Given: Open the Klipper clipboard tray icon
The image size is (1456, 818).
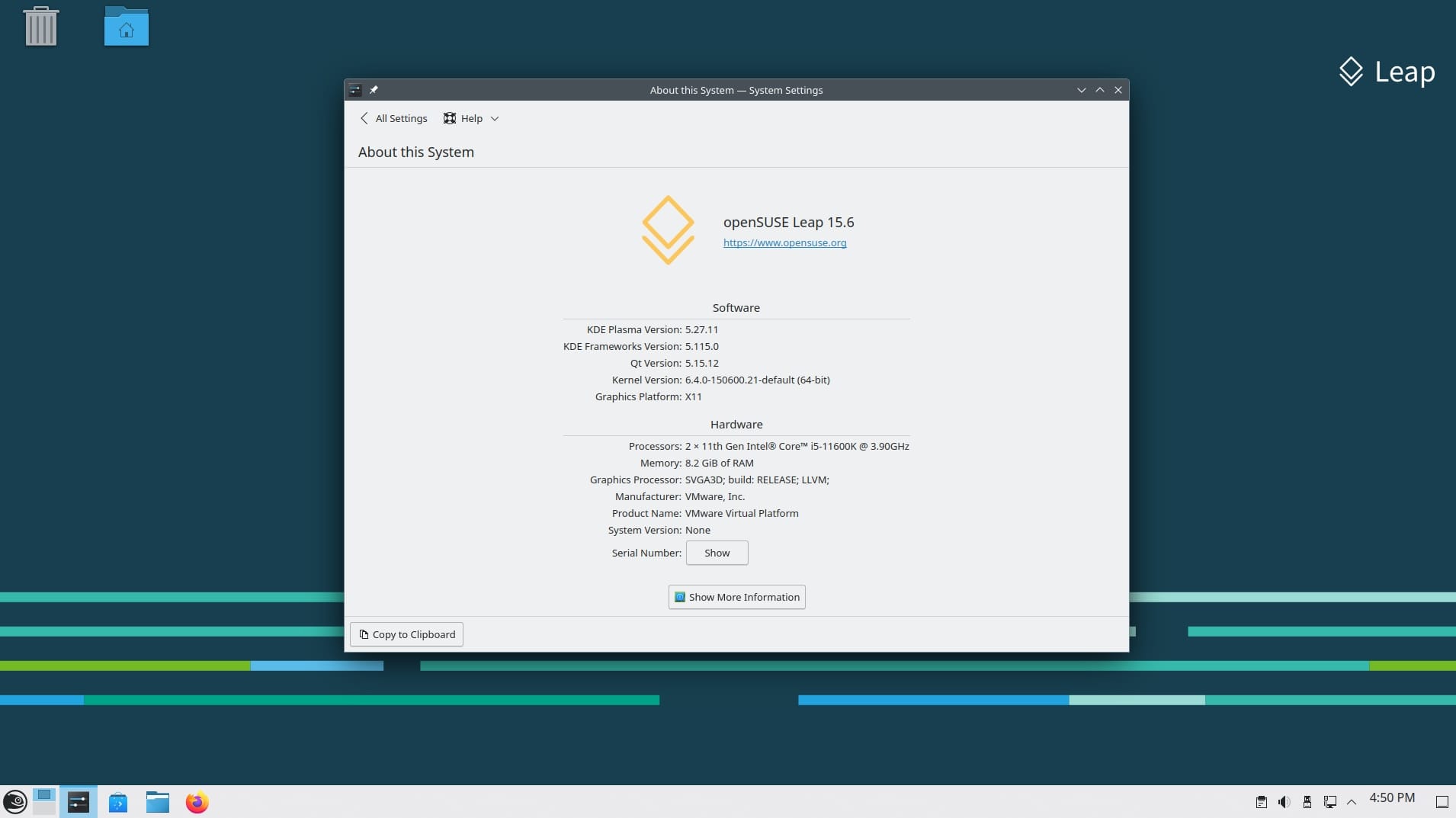Looking at the screenshot, I should (x=1262, y=801).
